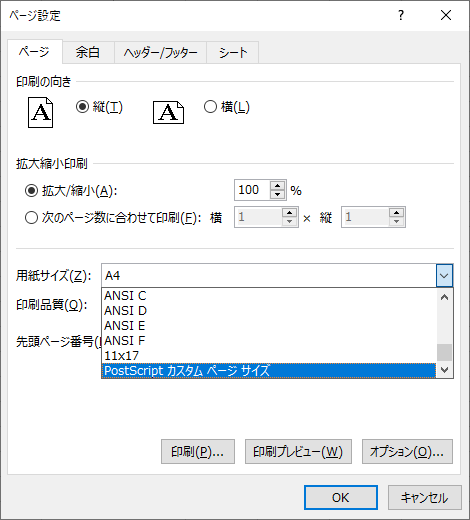Click the 印刷プレビュー(W) button
470x520 pixels.
point(298,452)
